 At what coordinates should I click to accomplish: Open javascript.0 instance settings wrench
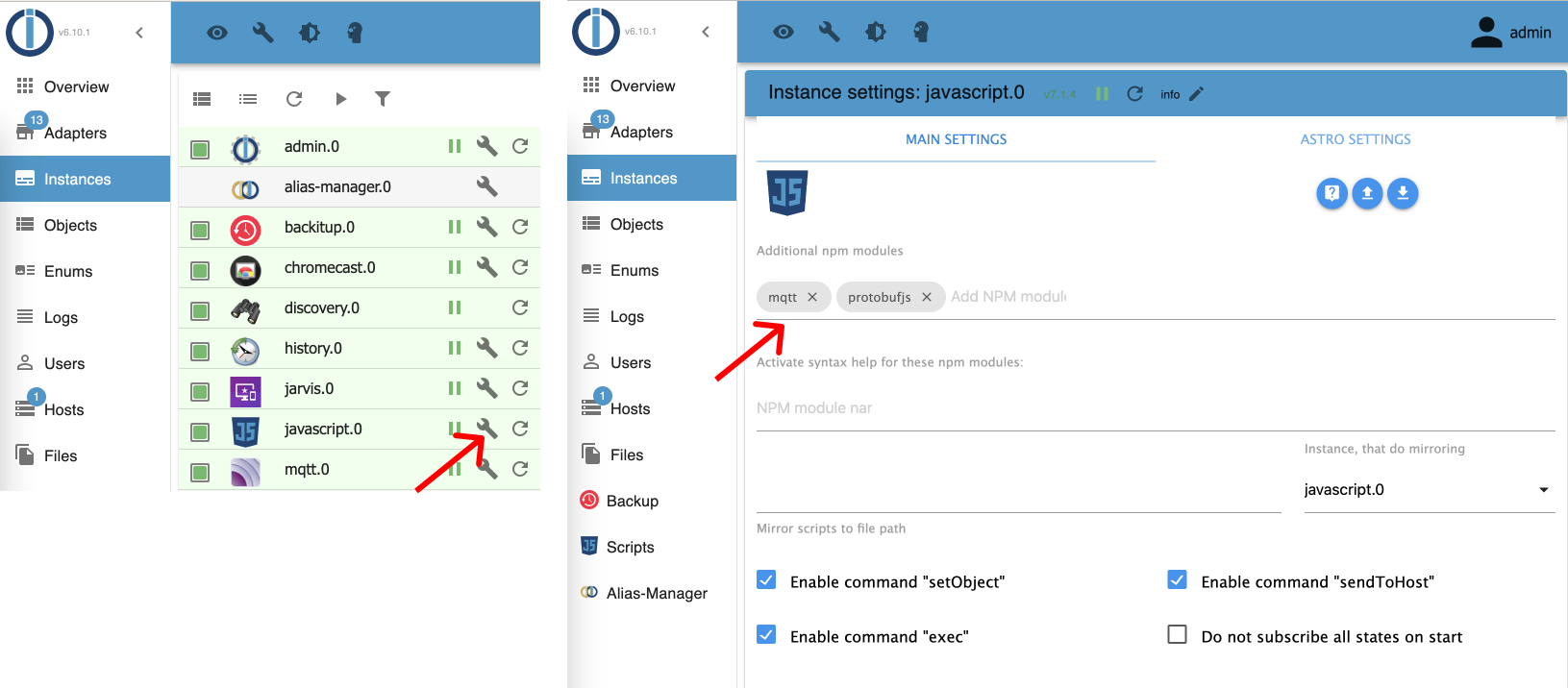point(487,429)
